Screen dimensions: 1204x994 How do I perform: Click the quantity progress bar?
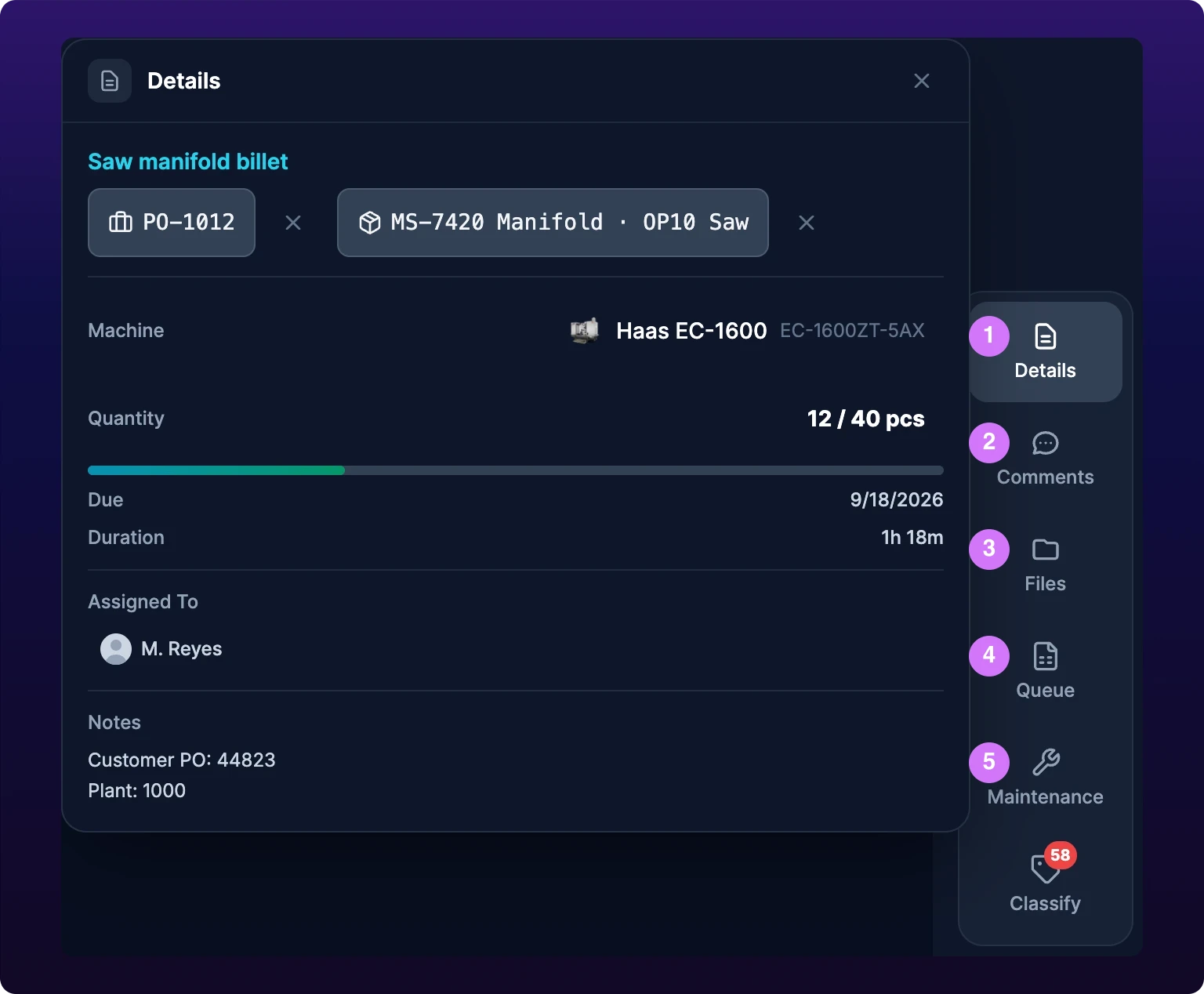pos(516,470)
